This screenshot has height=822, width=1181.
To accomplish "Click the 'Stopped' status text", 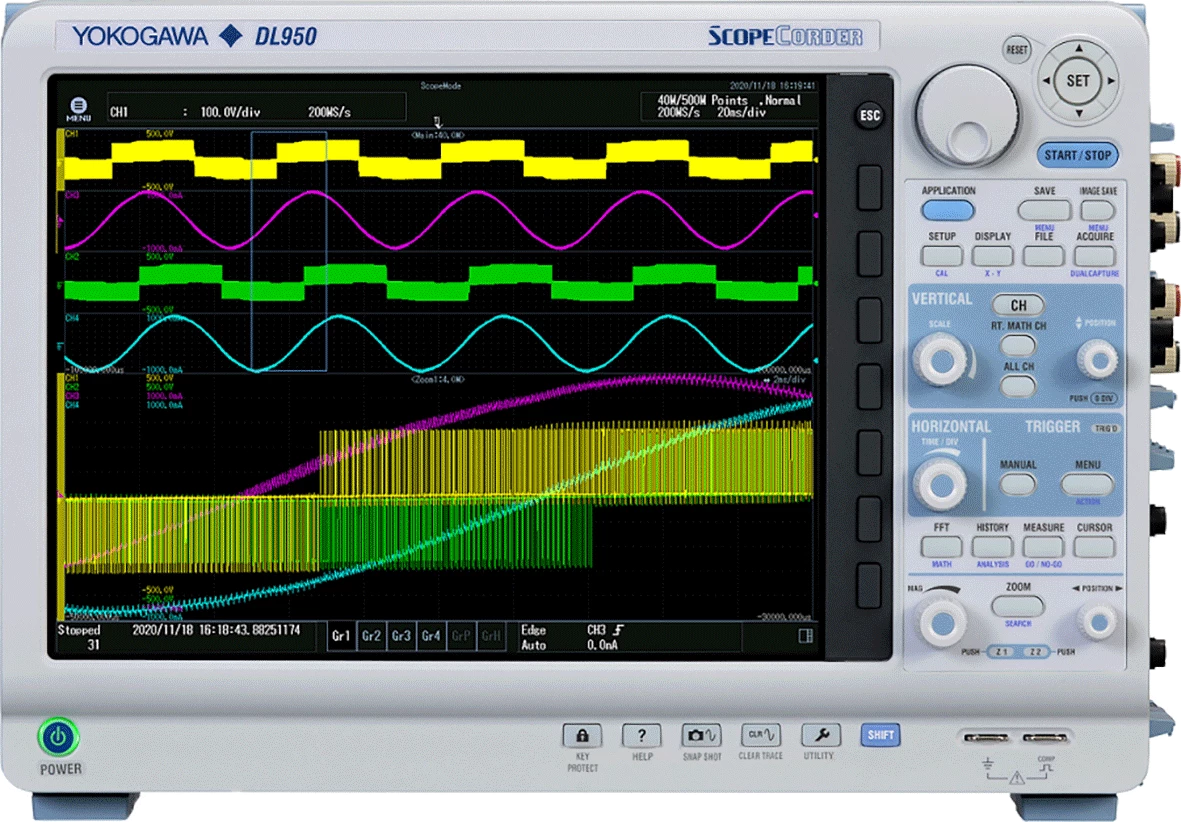I will coord(79,630).
